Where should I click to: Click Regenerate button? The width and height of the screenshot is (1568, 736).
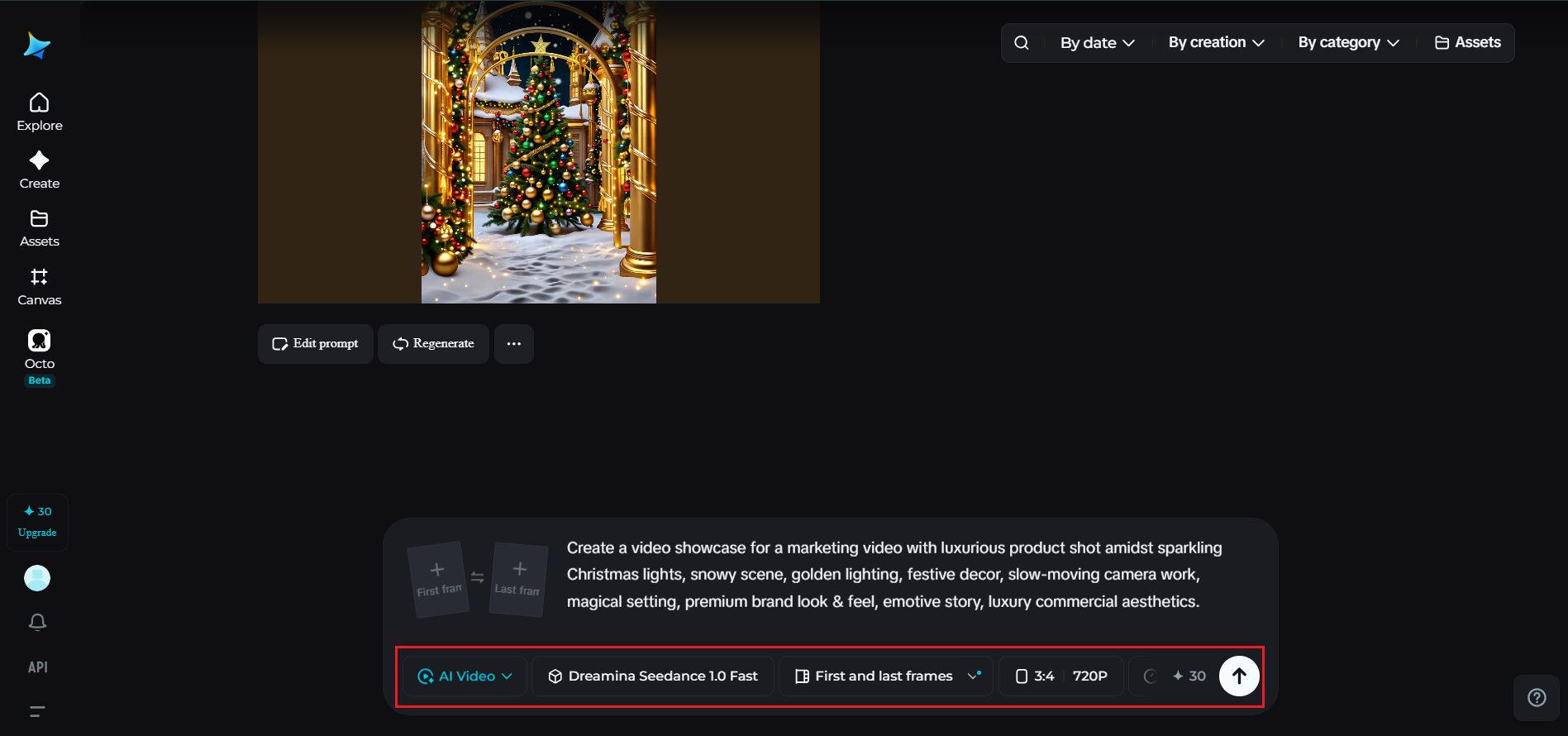[x=433, y=344]
